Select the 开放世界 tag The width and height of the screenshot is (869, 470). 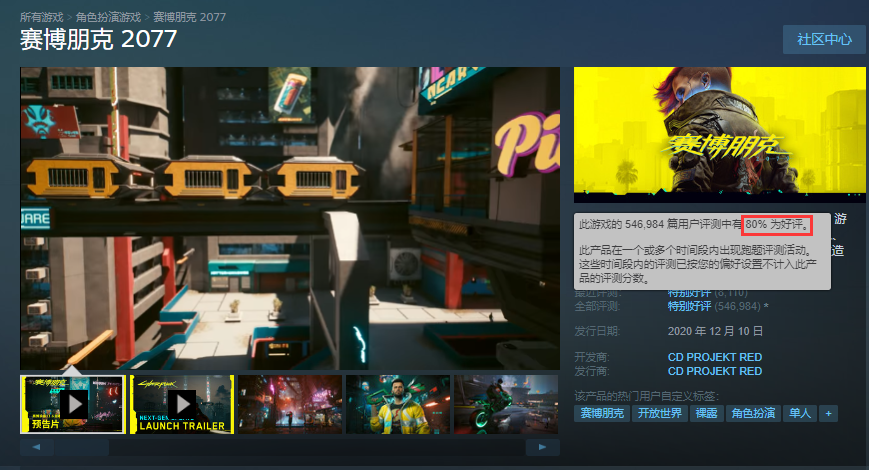point(660,413)
